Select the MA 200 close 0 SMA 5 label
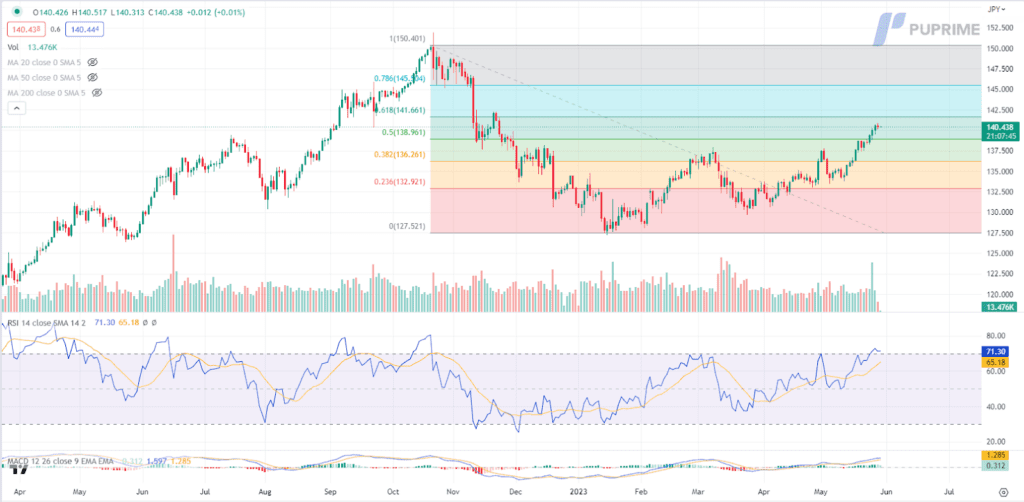The width and height of the screenshot is (1024, 502). tap(46, 93)
